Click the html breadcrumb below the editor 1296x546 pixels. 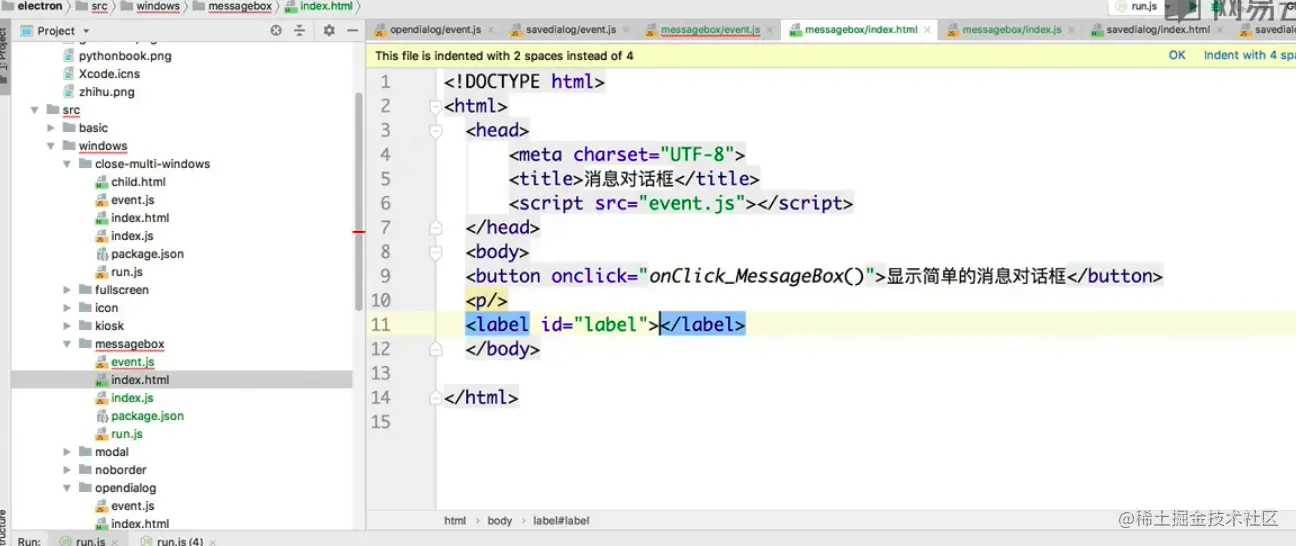tap(455, 520)
